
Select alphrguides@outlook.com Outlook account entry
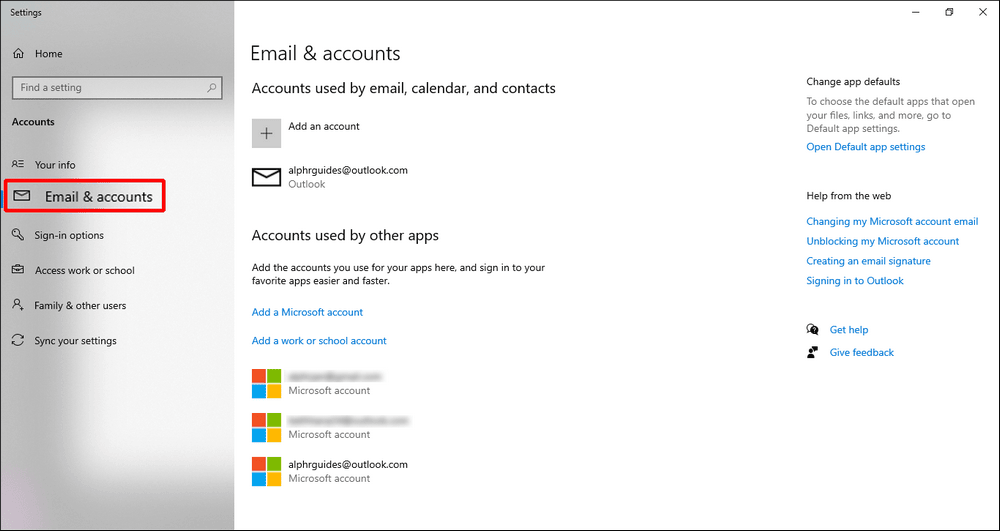click(x=330, y=177)
